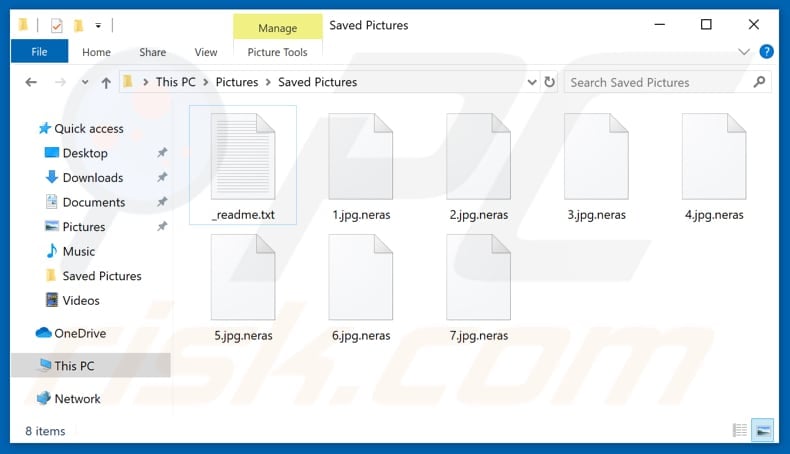The height and width of the screenshot is (454, 790).
Task: Refresh the Saved Pictures folder
Action: click(x=550, y=82)
